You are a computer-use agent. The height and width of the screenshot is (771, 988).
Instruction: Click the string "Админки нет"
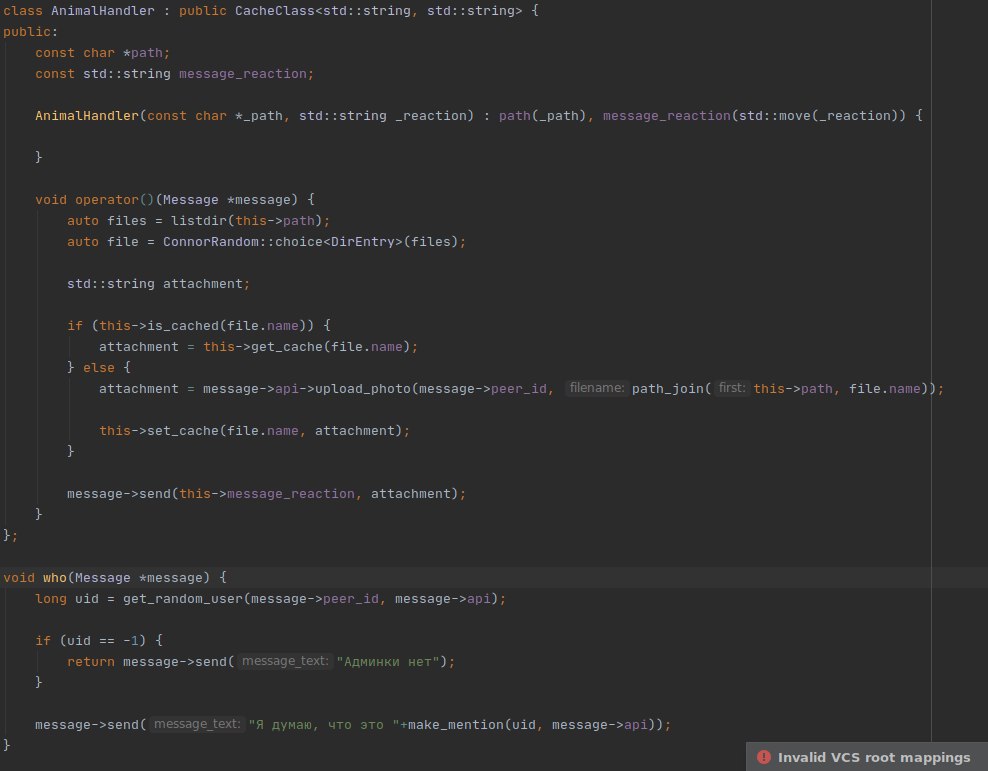[x=388, y=662]
